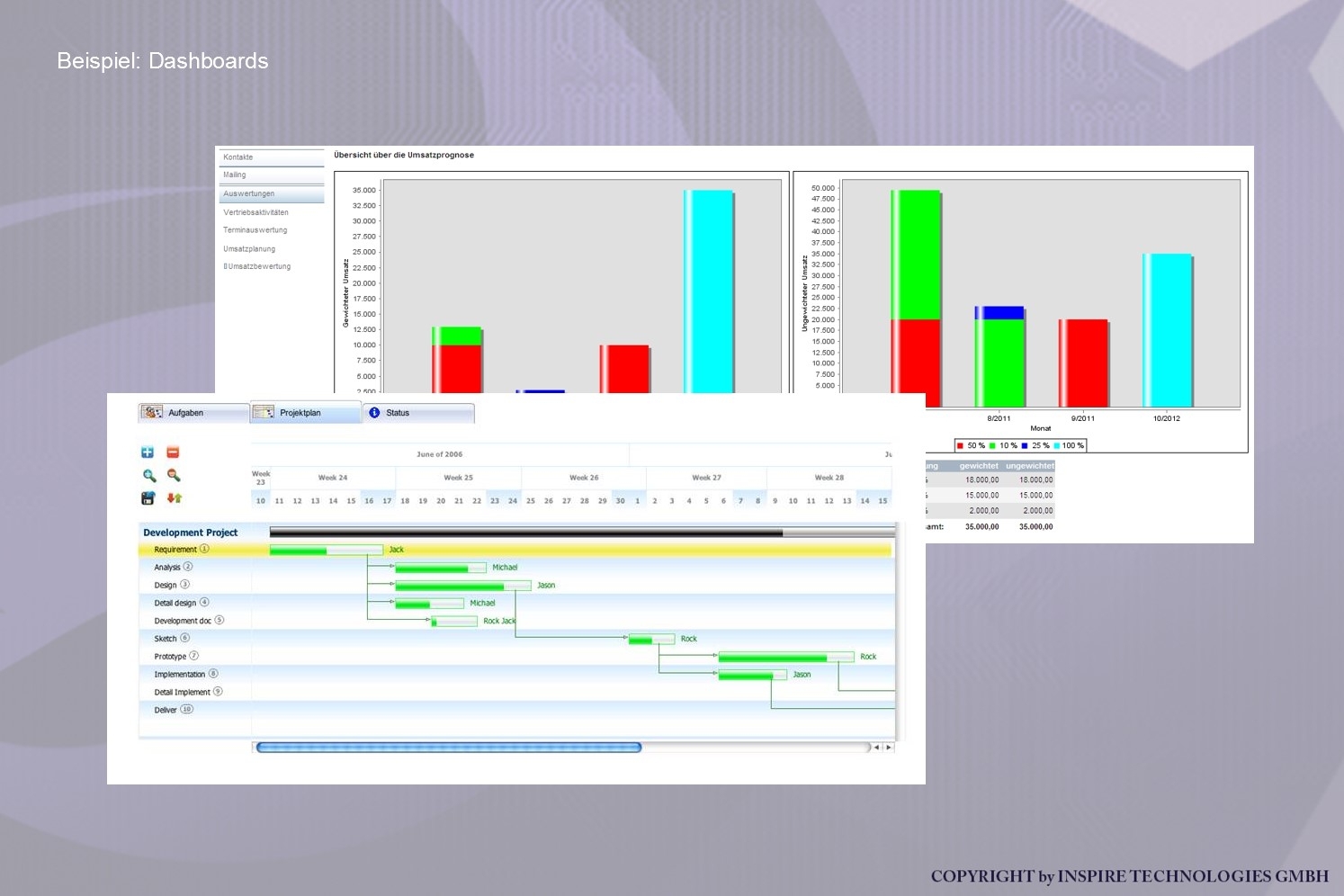Select the Deliver task row
This screenshot has width=1344, height=896.
(517, 710)
